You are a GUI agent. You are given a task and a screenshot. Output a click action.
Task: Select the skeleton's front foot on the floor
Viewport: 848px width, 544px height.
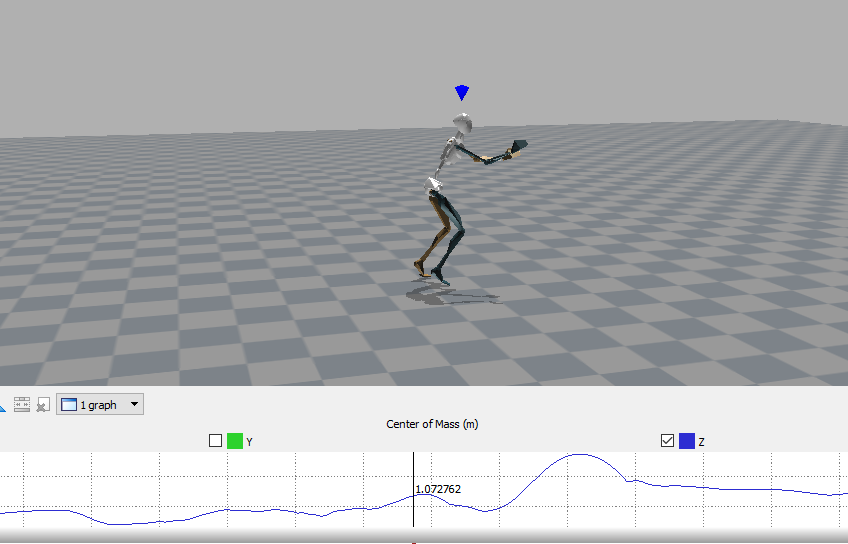pos(441,280)
